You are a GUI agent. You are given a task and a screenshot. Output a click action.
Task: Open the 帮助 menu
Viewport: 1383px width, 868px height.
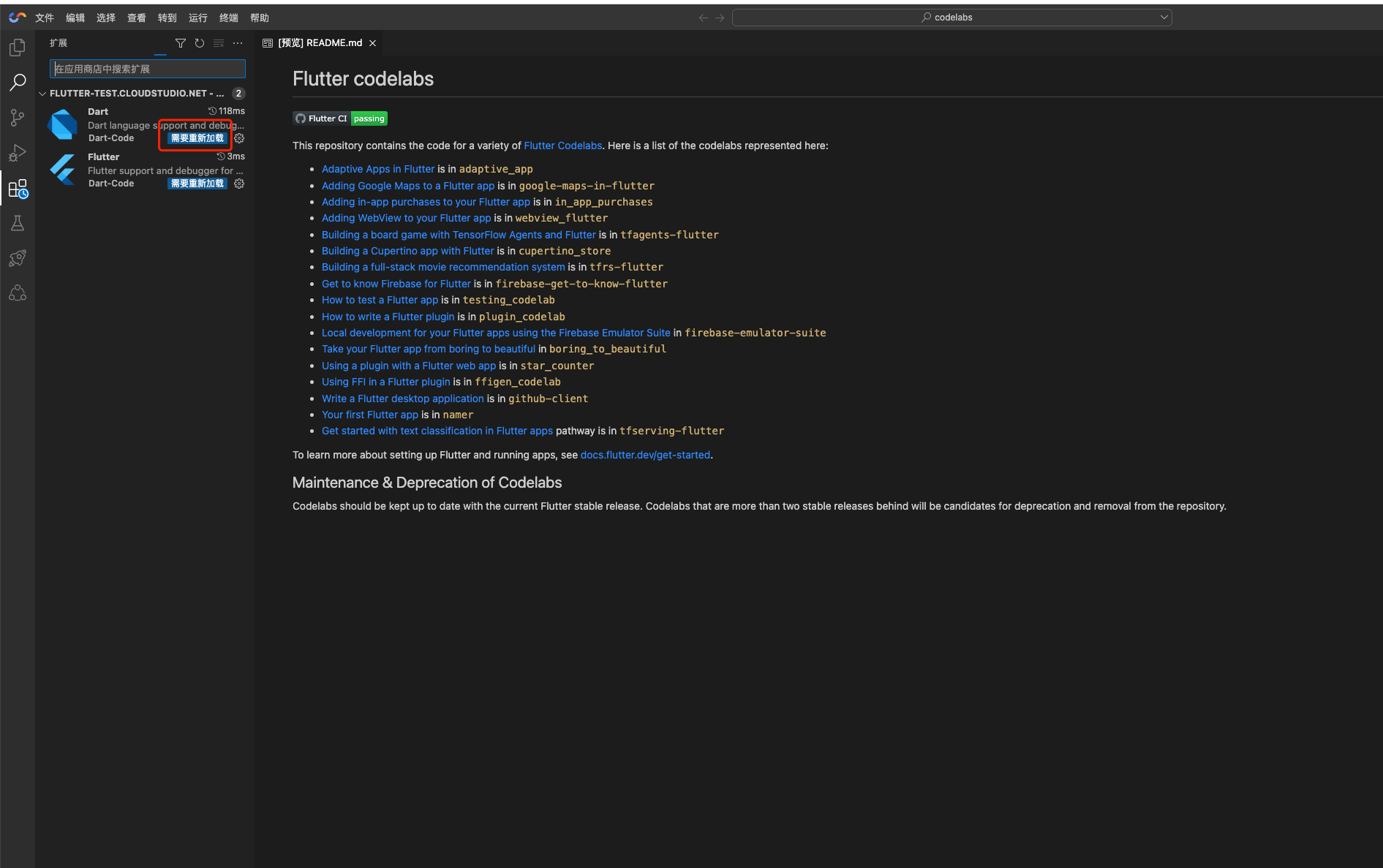point(260,18)
